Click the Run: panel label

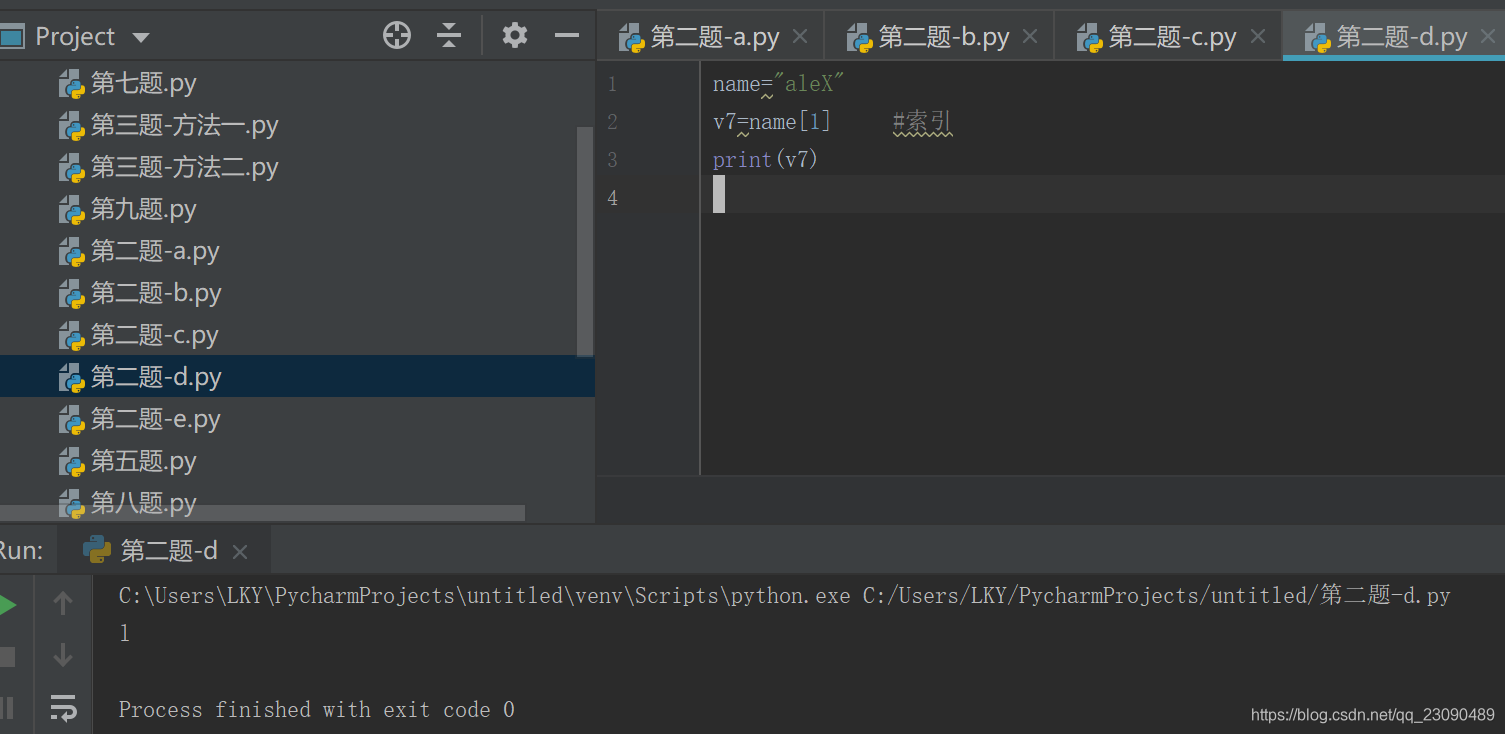tap(21, 551)
